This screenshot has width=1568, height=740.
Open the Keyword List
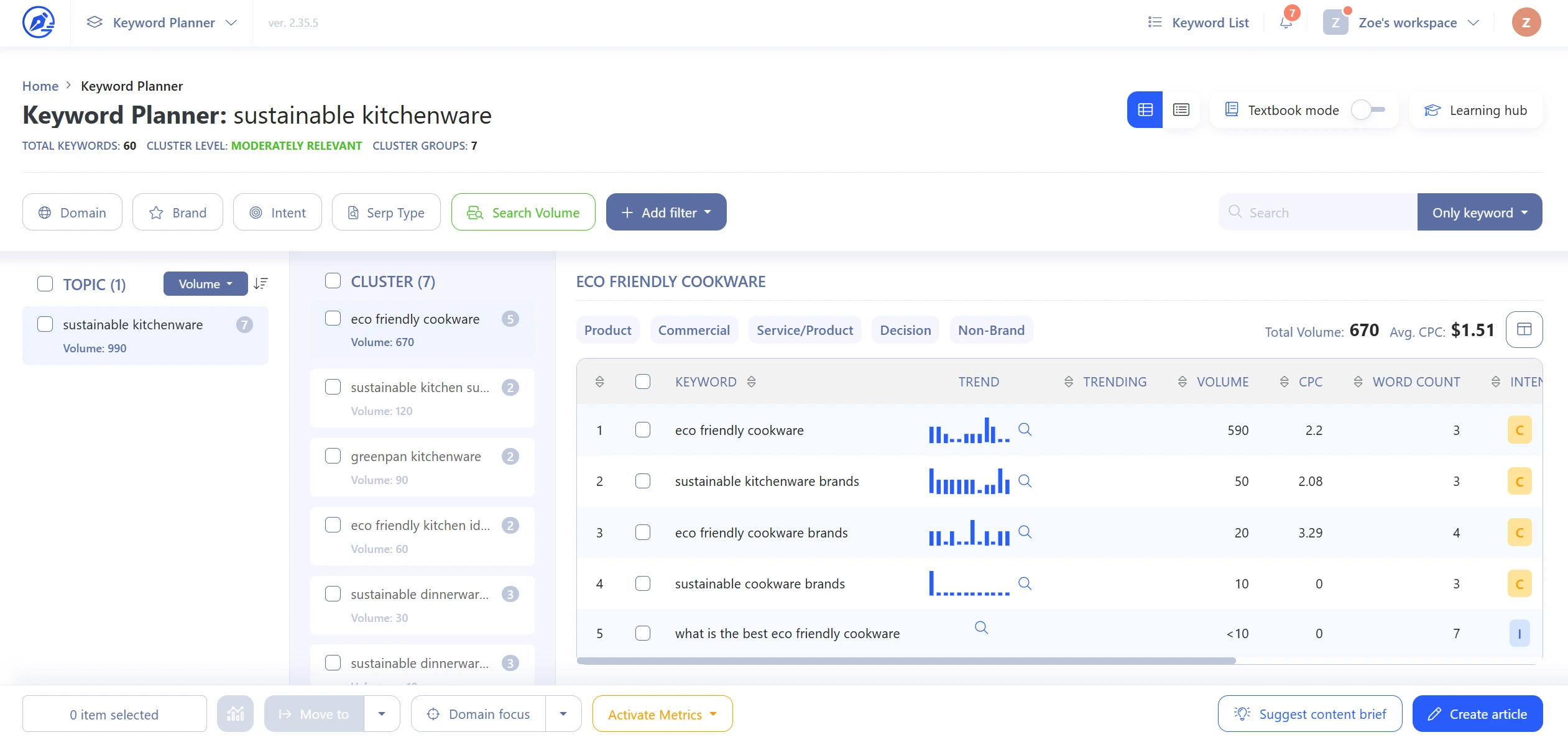pos(1198,22)
